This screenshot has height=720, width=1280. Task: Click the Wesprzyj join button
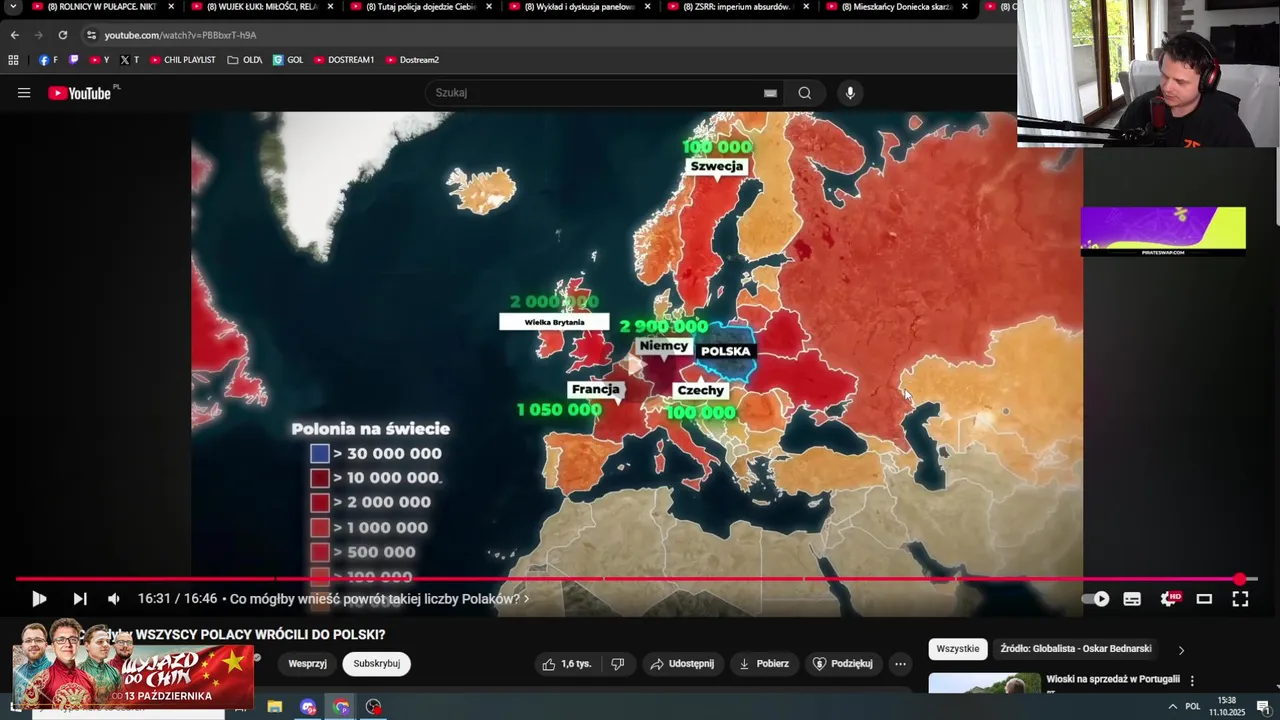(x=308, y=664)
